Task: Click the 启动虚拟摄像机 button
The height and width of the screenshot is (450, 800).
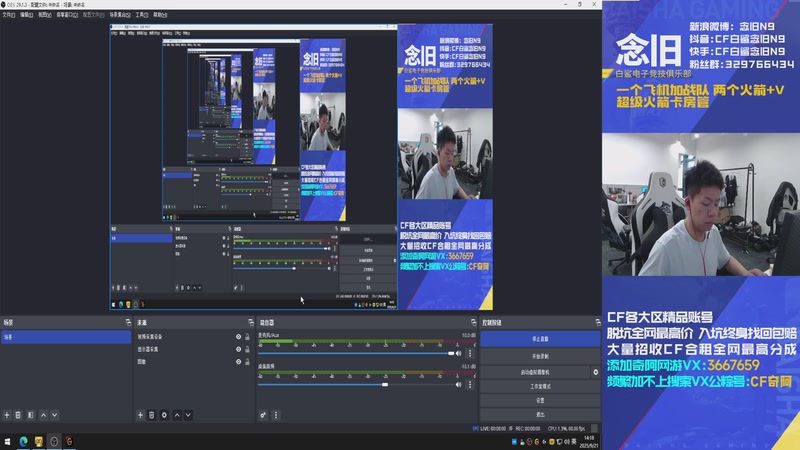Action: coord(535,372)
